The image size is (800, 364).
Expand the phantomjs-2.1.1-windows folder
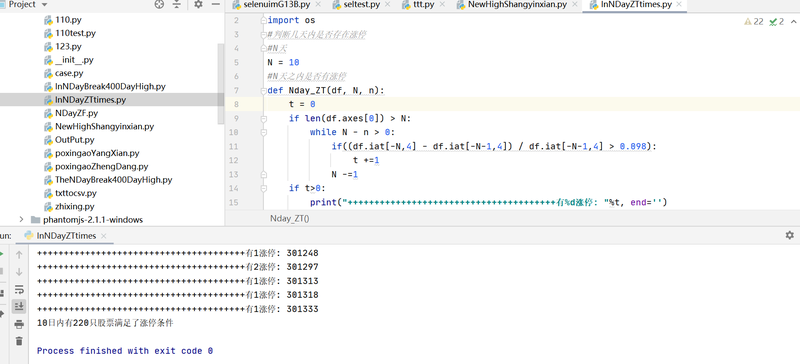[x=21, y=220]
